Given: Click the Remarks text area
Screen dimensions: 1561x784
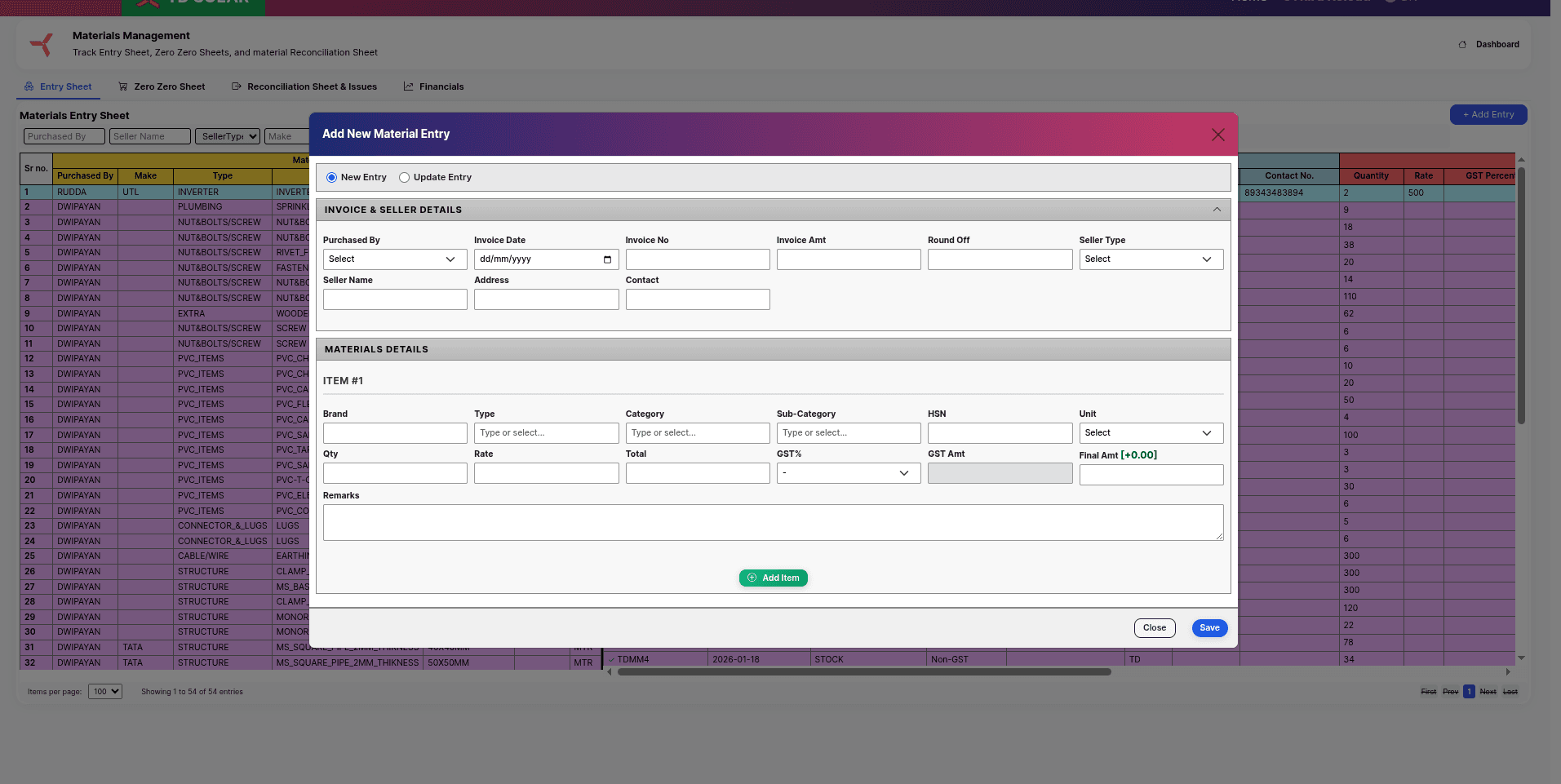Looking at the screenshot, I should pyautogui.click(x=774, y=522).
